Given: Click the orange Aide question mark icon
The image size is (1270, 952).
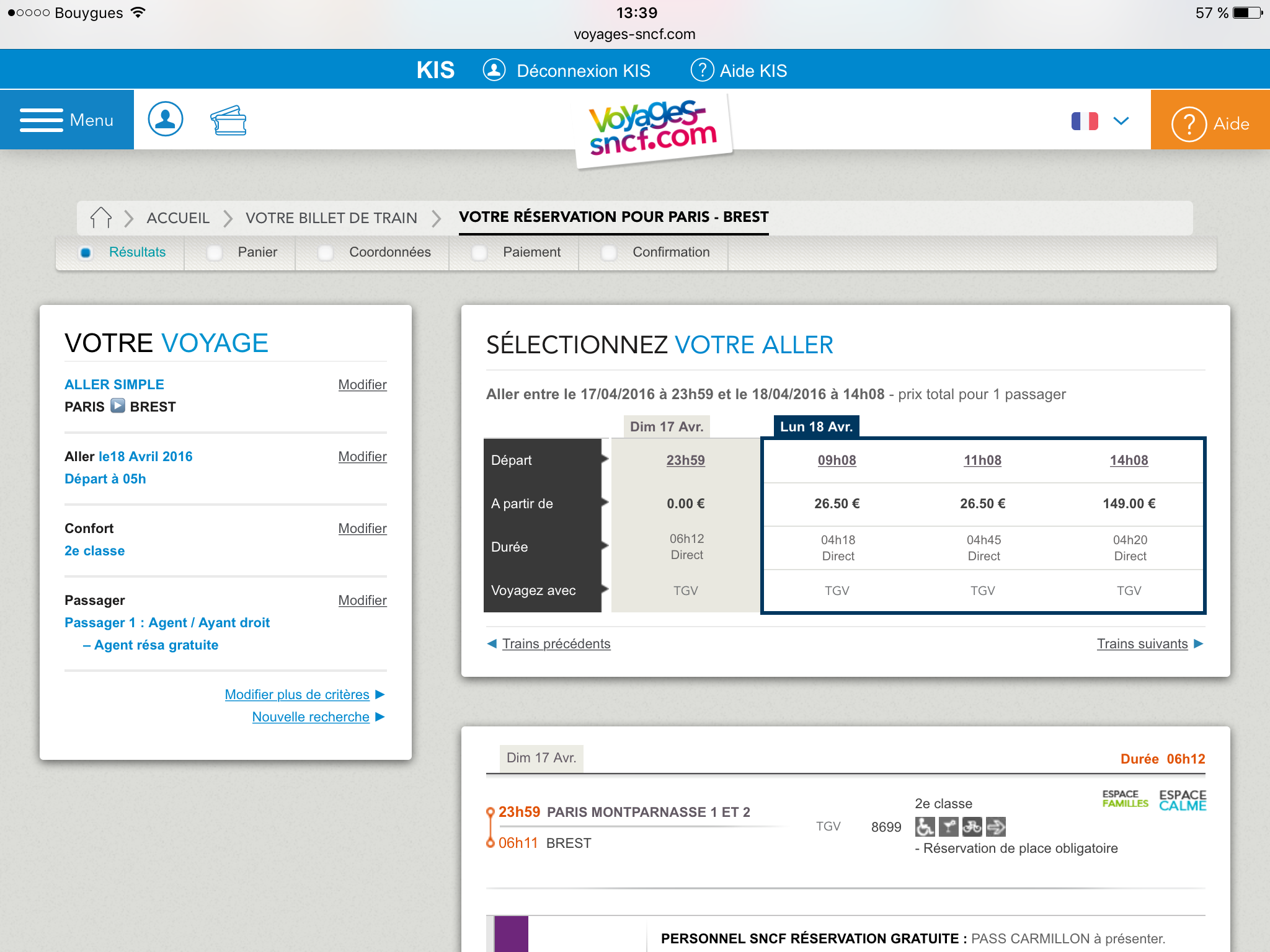Looking at the screenshot, I should click(x=1188, y=124).
